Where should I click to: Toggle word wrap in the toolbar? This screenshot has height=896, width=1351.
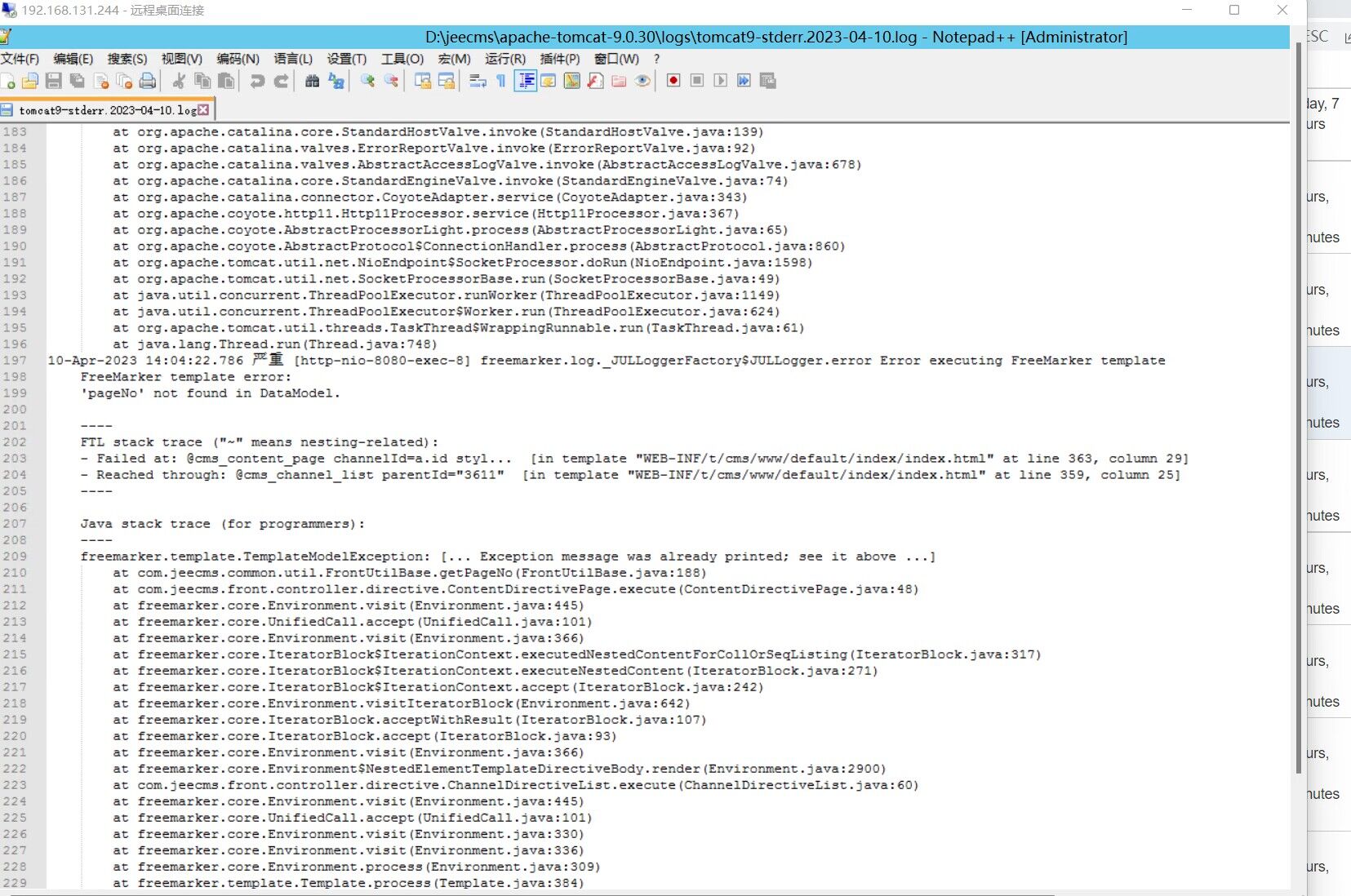(478, 81)
